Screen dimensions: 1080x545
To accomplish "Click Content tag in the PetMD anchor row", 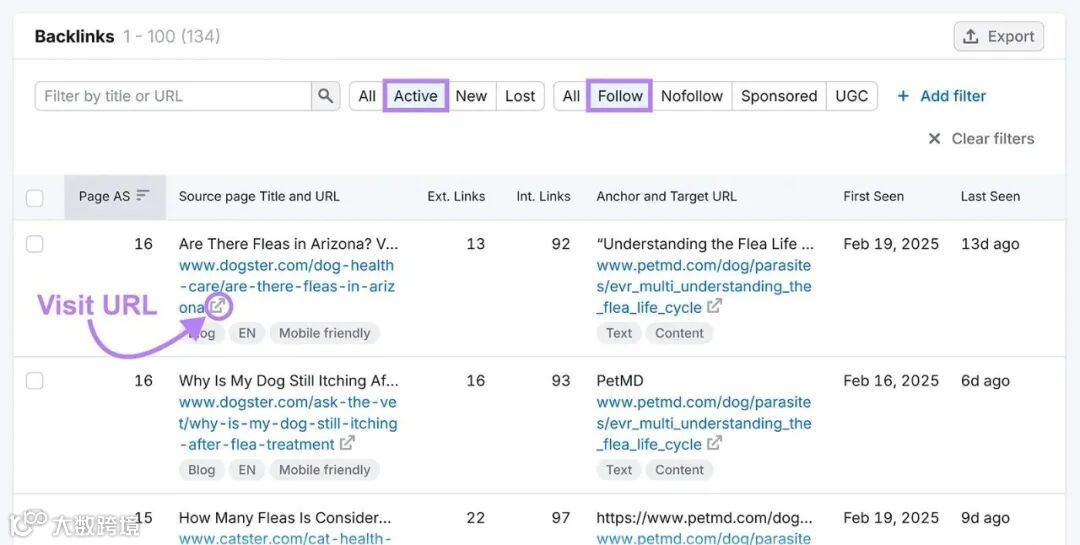I will click(679, 470).
